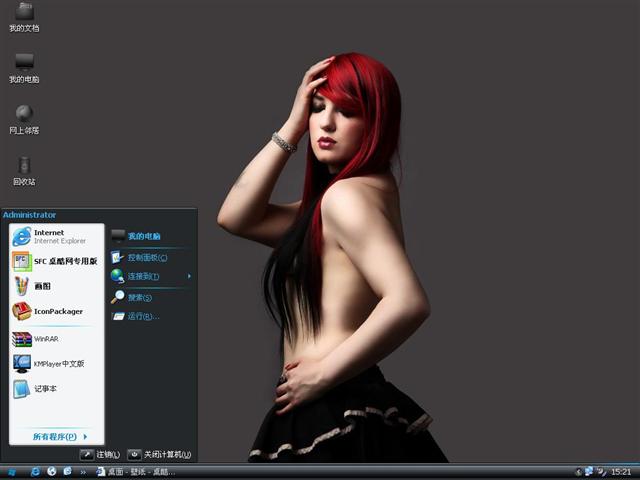This screenshot has width=640, height=480.
Task: Click the Windows Start button on the taskbar
Action: tap(11, 472)
